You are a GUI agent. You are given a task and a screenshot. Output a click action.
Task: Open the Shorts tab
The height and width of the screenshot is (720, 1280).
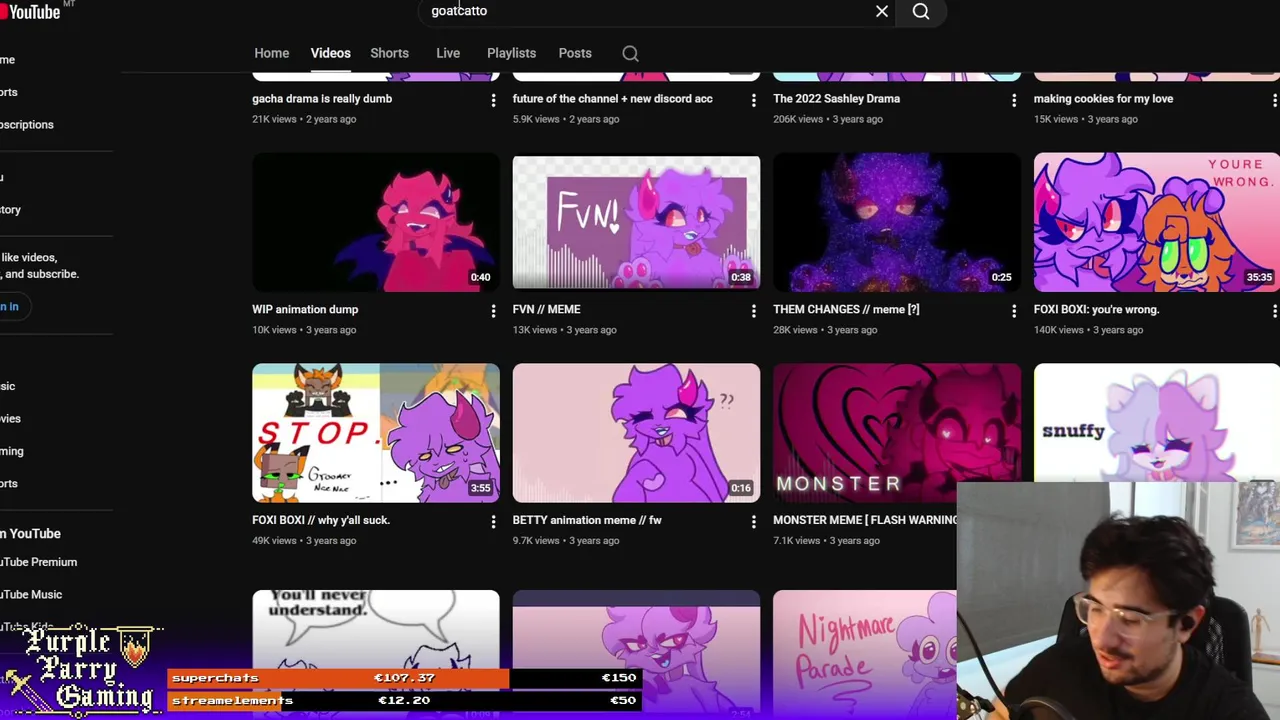pyautogui.click(x=389, y=53)
